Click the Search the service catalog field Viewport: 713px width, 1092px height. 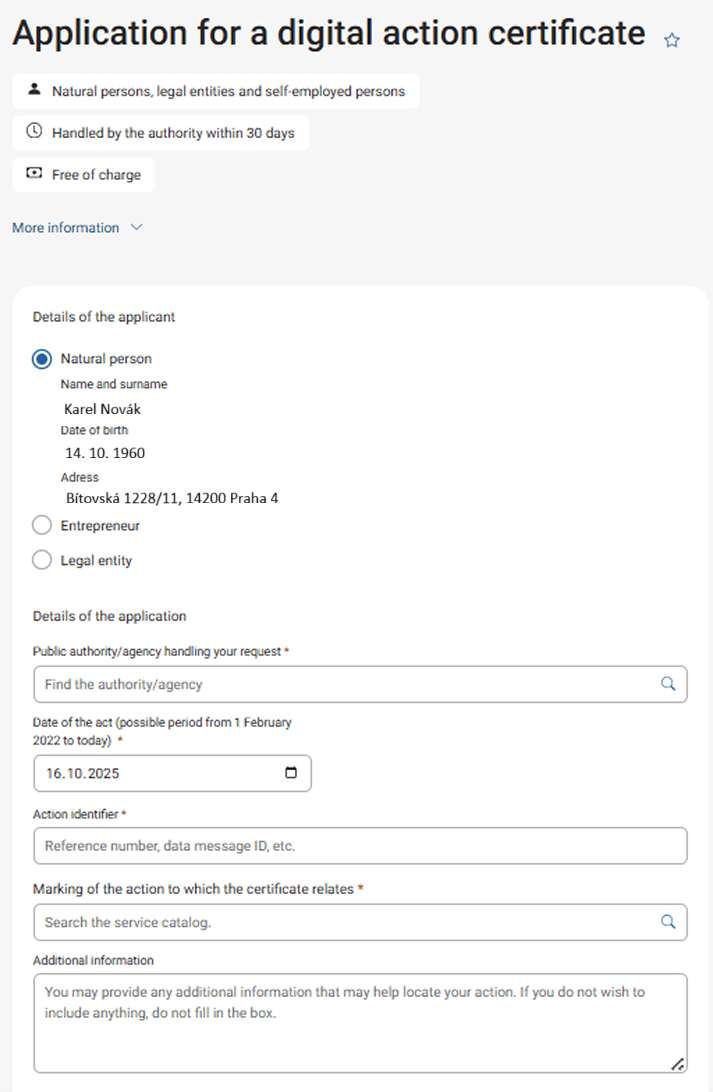point(300,922)
